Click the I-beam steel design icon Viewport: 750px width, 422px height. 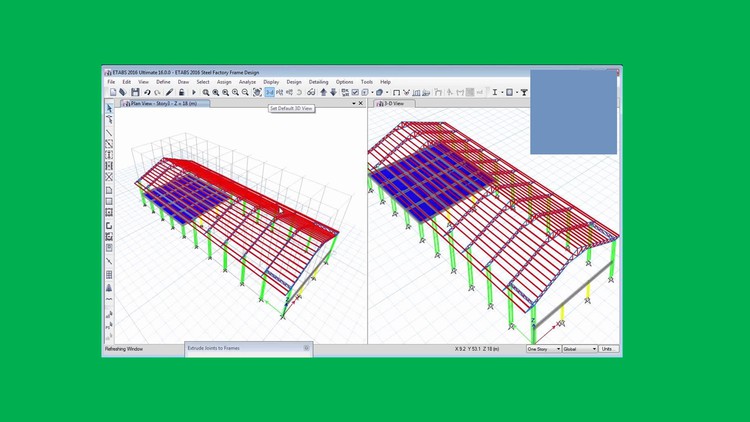495,92
